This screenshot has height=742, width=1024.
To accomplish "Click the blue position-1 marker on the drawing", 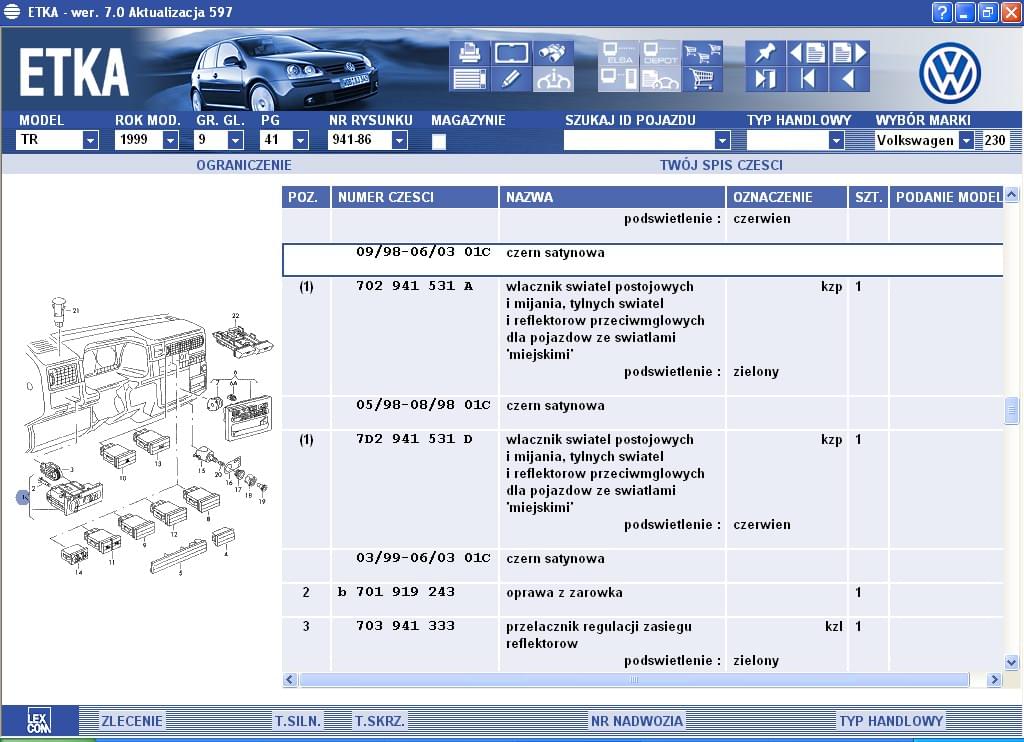I will (23, 498).
